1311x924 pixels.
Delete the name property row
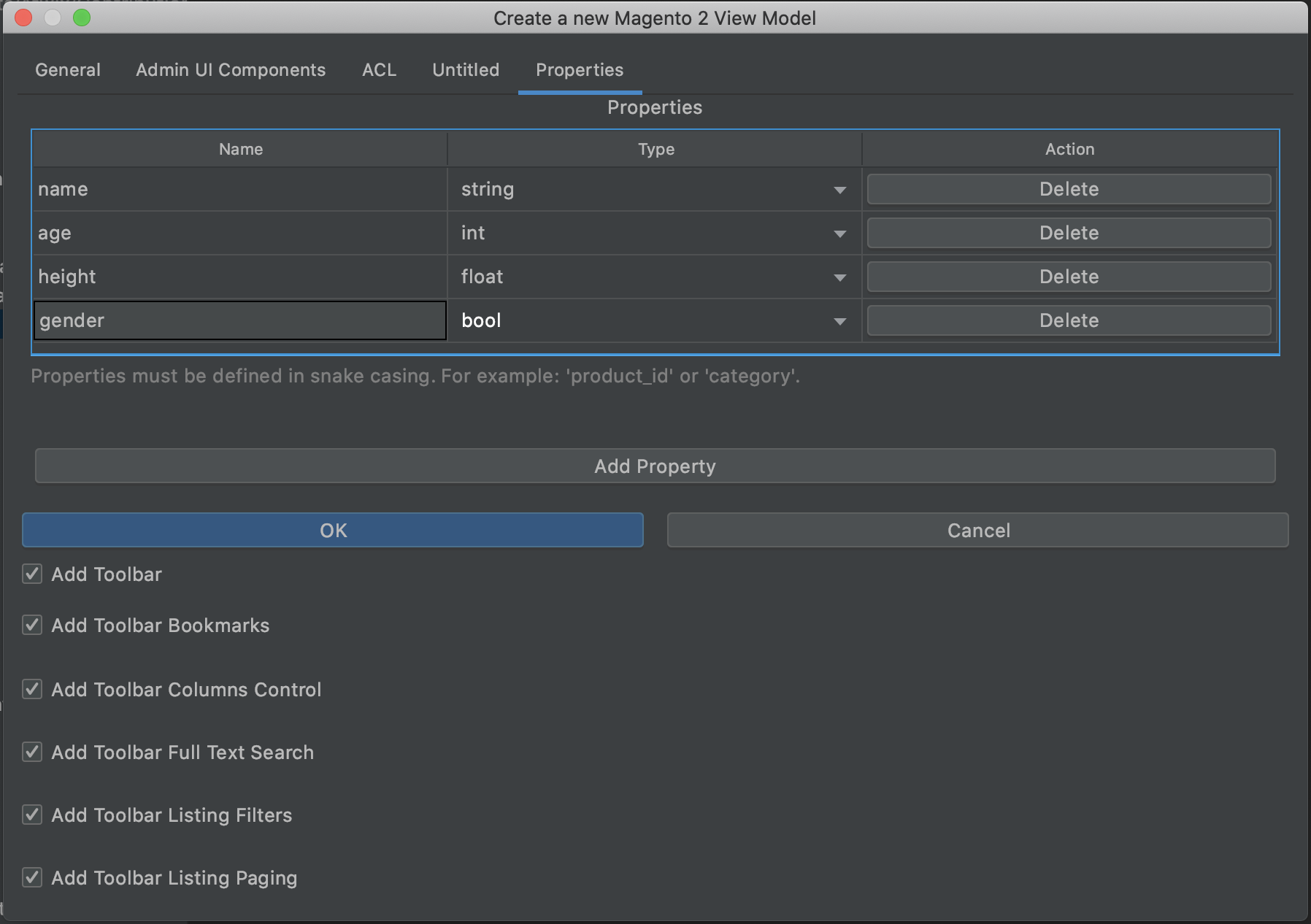click(1069, 190)
